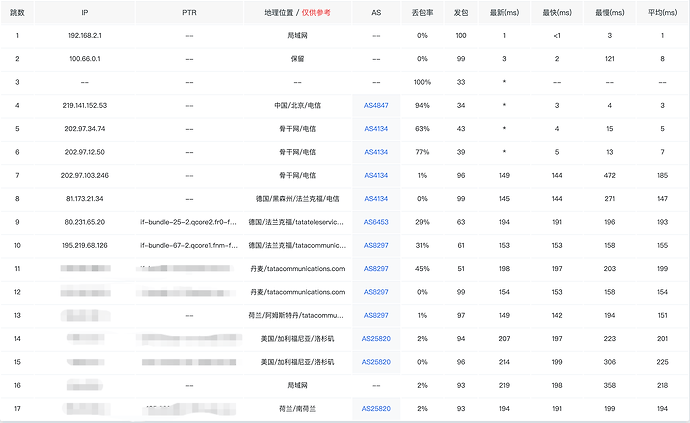The height and width of the screenshot is (423, 690).
Task: Click the 地理位置 / 仅供参考 column header
Action: coord(297,12)
